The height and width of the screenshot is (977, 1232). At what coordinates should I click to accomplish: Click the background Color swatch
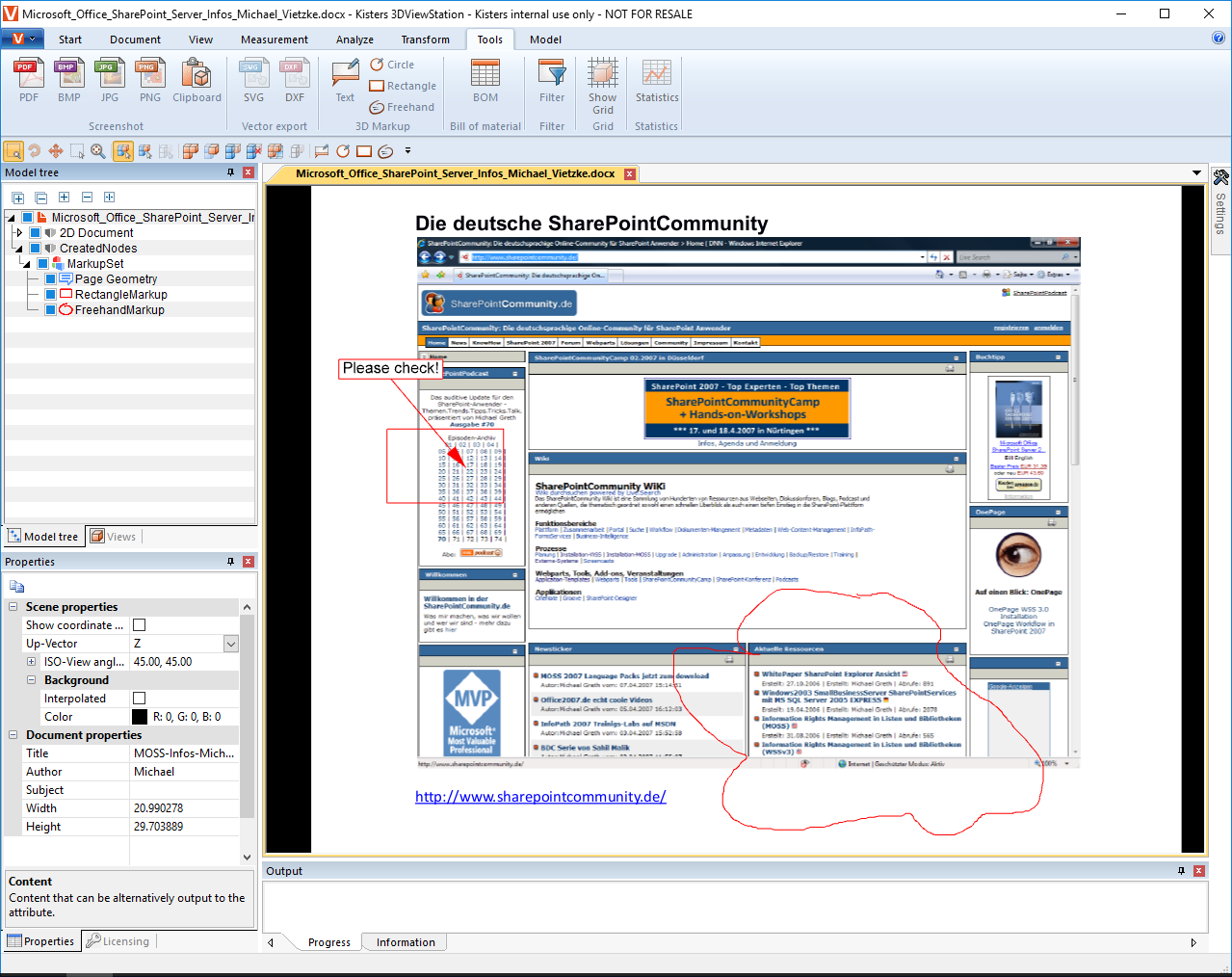pos(140,717)
